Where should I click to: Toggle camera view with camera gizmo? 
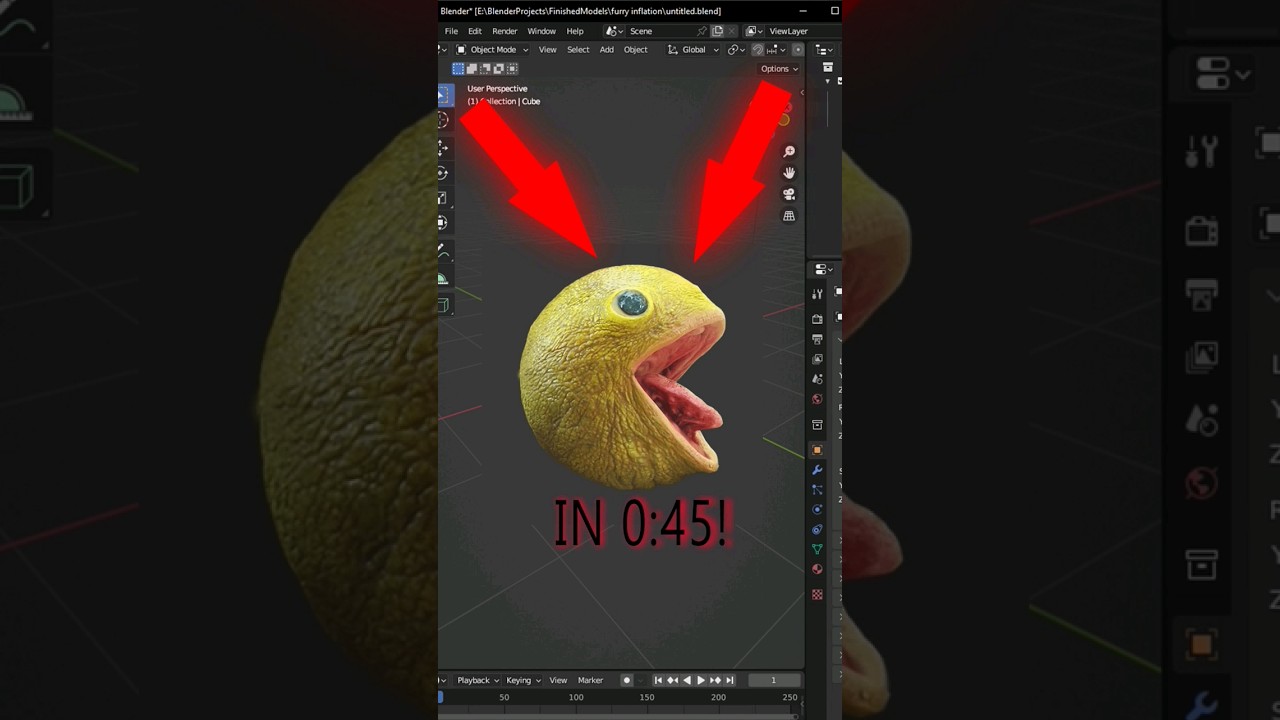click(x=789, y=194)
